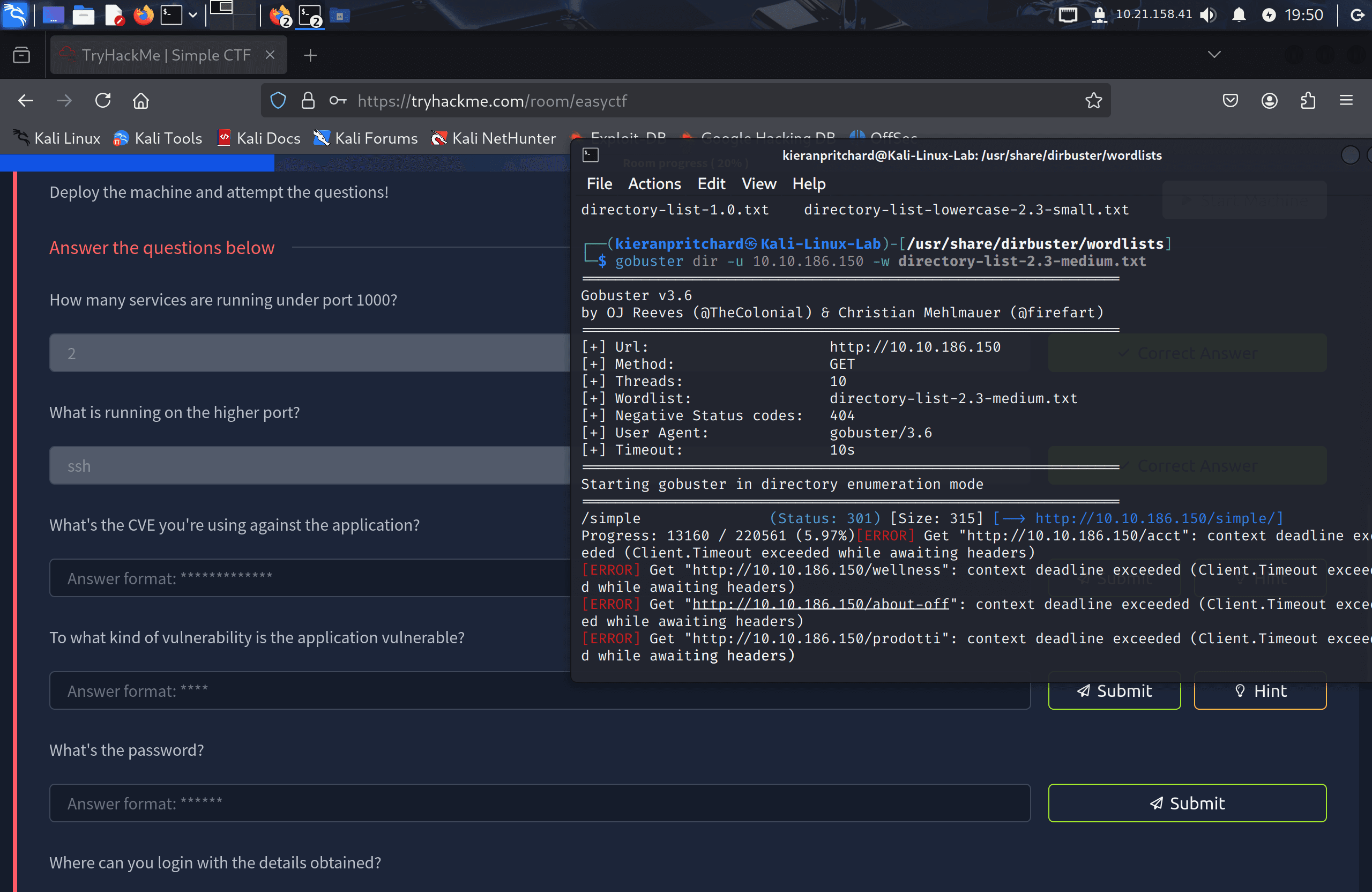Open Firefox list all tabs view button
Screen dimensions: 1372x892
click(x=21, y=55)
